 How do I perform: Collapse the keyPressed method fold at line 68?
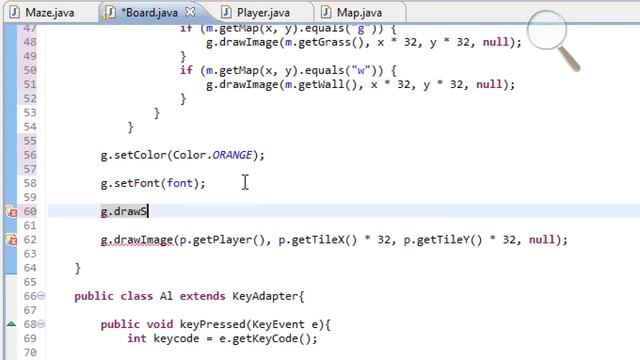(41, 324)
